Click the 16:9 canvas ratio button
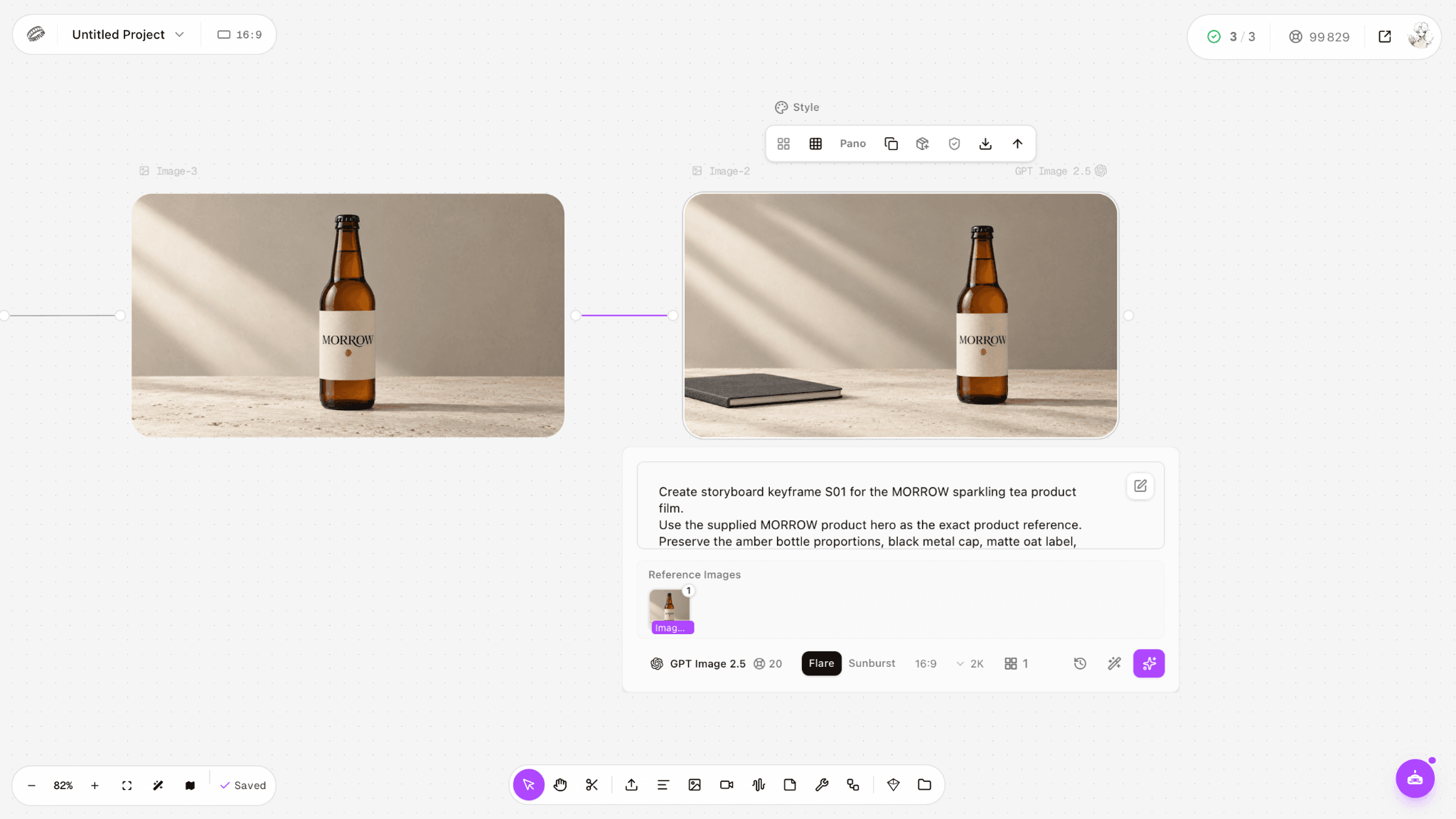Viewport: 1456px width, 819px height. coord(240,34)
